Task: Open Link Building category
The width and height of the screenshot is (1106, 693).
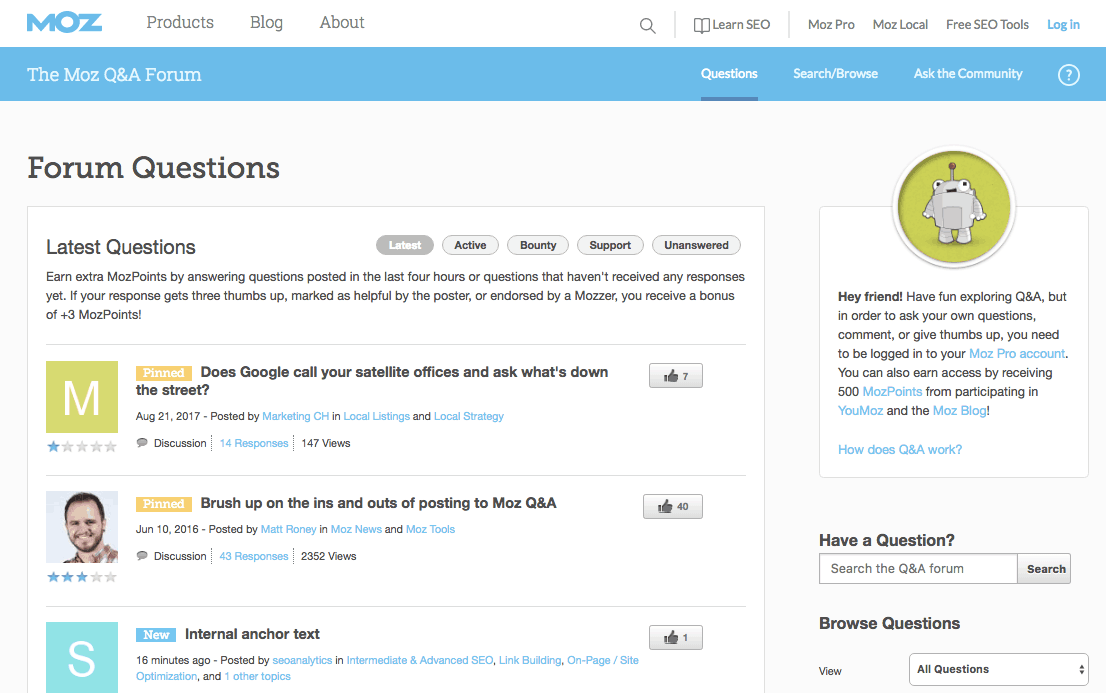Action: point(530,661)
